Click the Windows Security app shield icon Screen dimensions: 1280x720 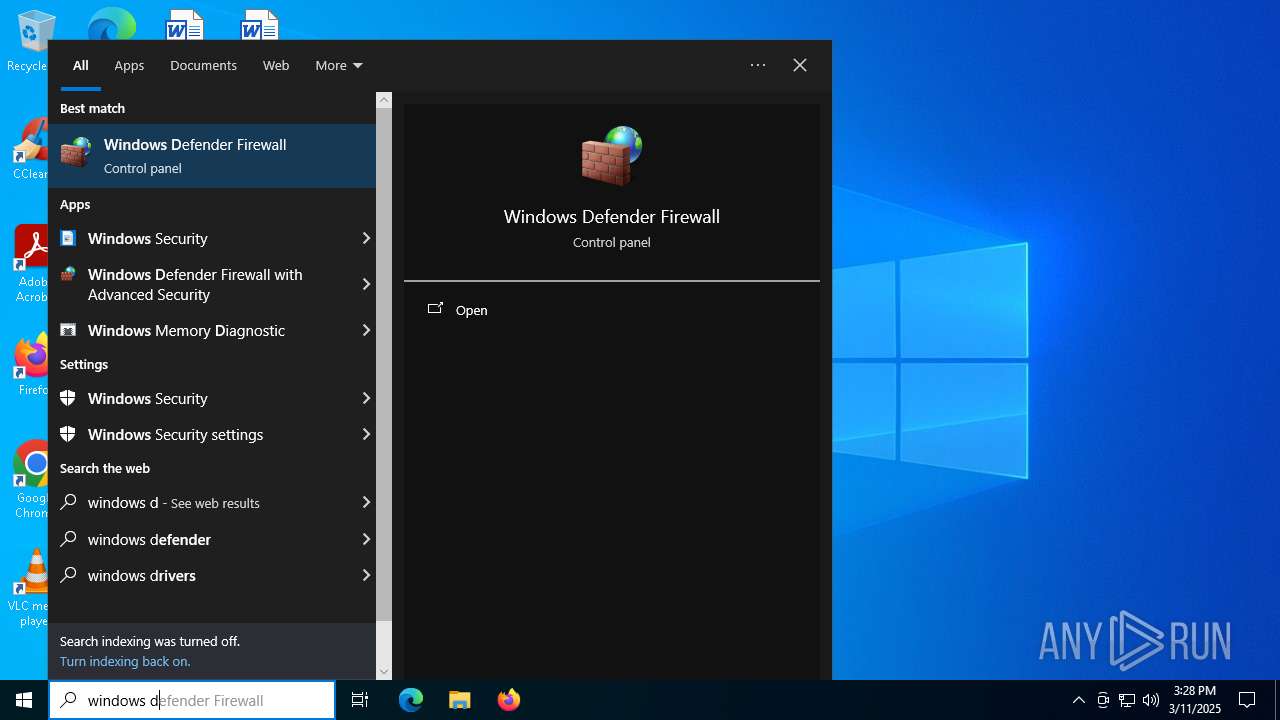coord(68,238)
